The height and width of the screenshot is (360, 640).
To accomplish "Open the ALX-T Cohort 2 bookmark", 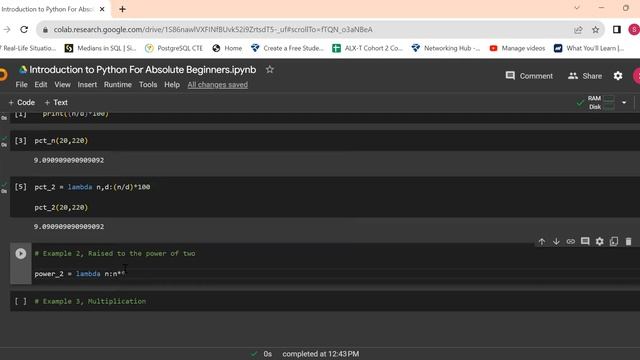I will [x=367, y=48].
